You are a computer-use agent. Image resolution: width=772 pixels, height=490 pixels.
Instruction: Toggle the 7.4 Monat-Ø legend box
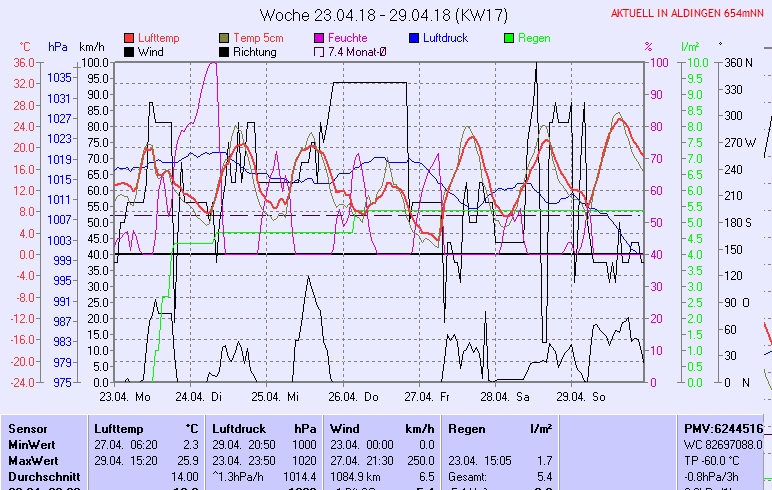click(x=319, y=52)
